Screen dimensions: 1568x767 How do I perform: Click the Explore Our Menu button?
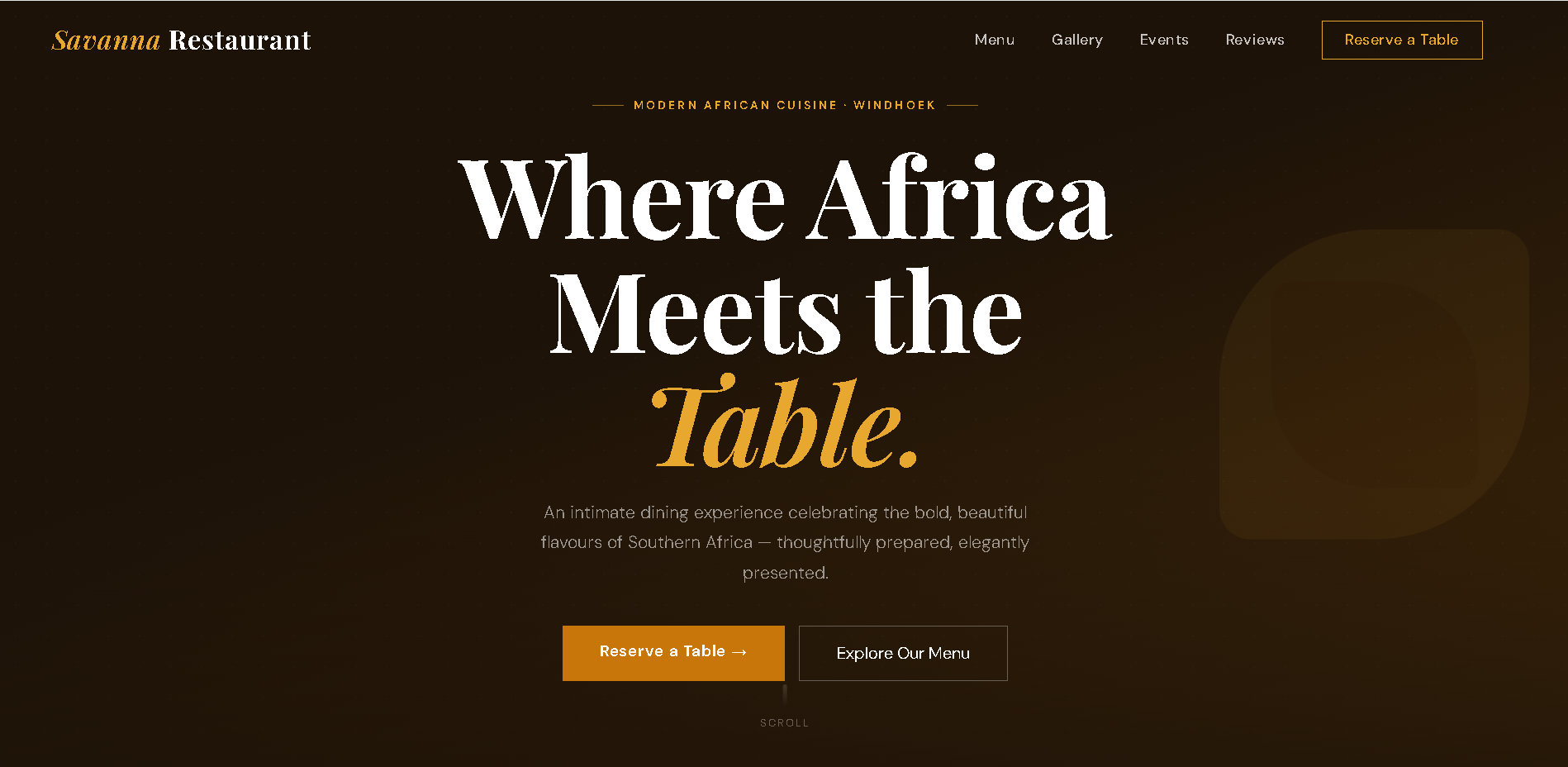pyautogui.click(x=903, y=653)
